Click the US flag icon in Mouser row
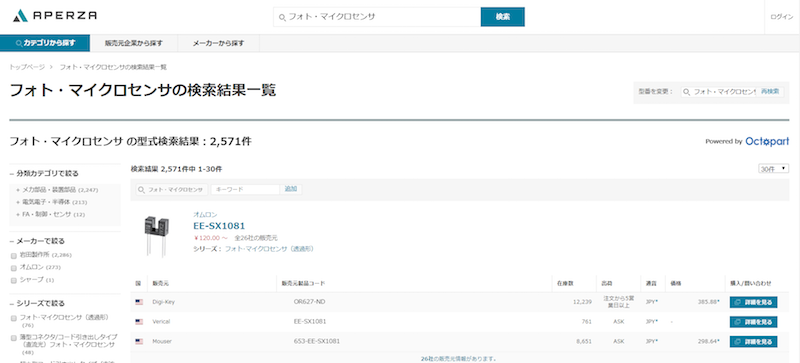Screen dimensions: 800x363 coord(139,341)
